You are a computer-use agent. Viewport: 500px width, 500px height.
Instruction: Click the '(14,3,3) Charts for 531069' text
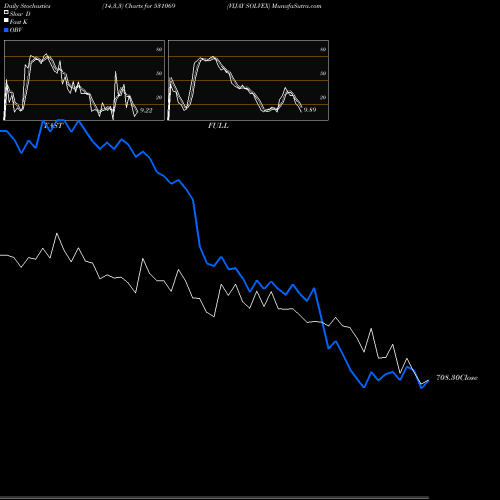(139, 6)
